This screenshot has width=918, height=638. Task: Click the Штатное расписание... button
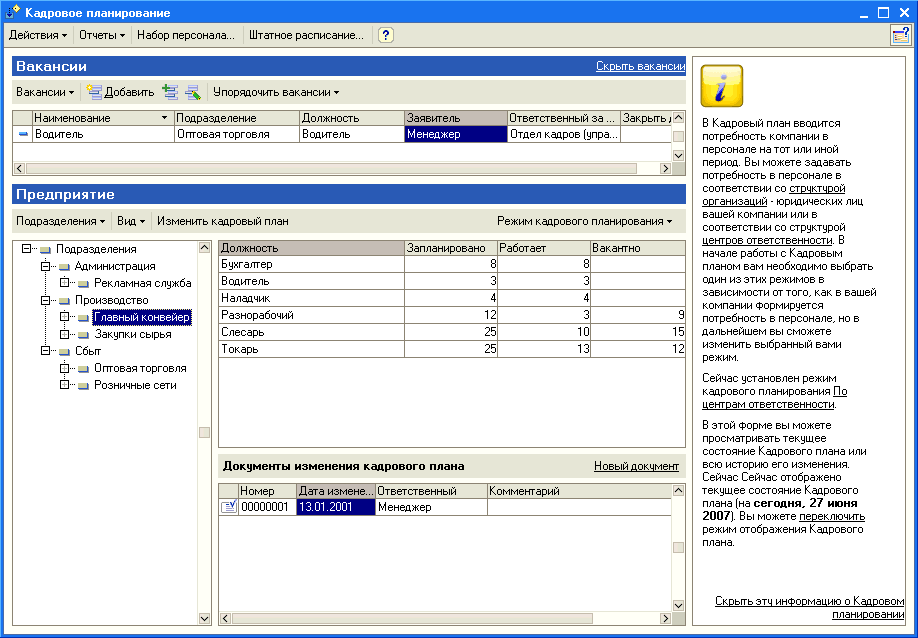pos(306,35)
